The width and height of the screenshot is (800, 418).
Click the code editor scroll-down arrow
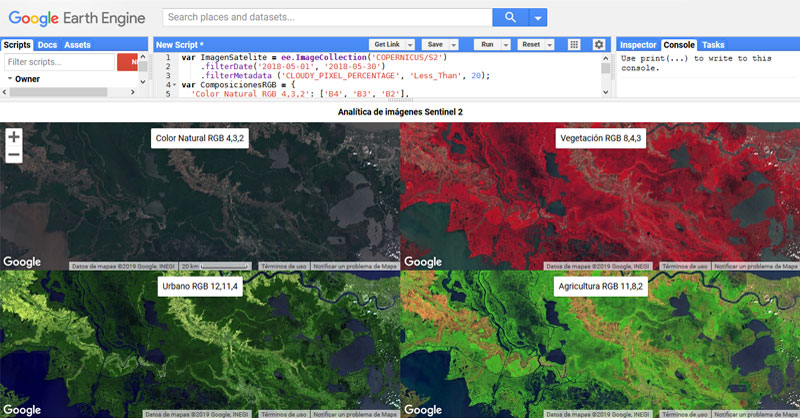(x=606, y=92)
